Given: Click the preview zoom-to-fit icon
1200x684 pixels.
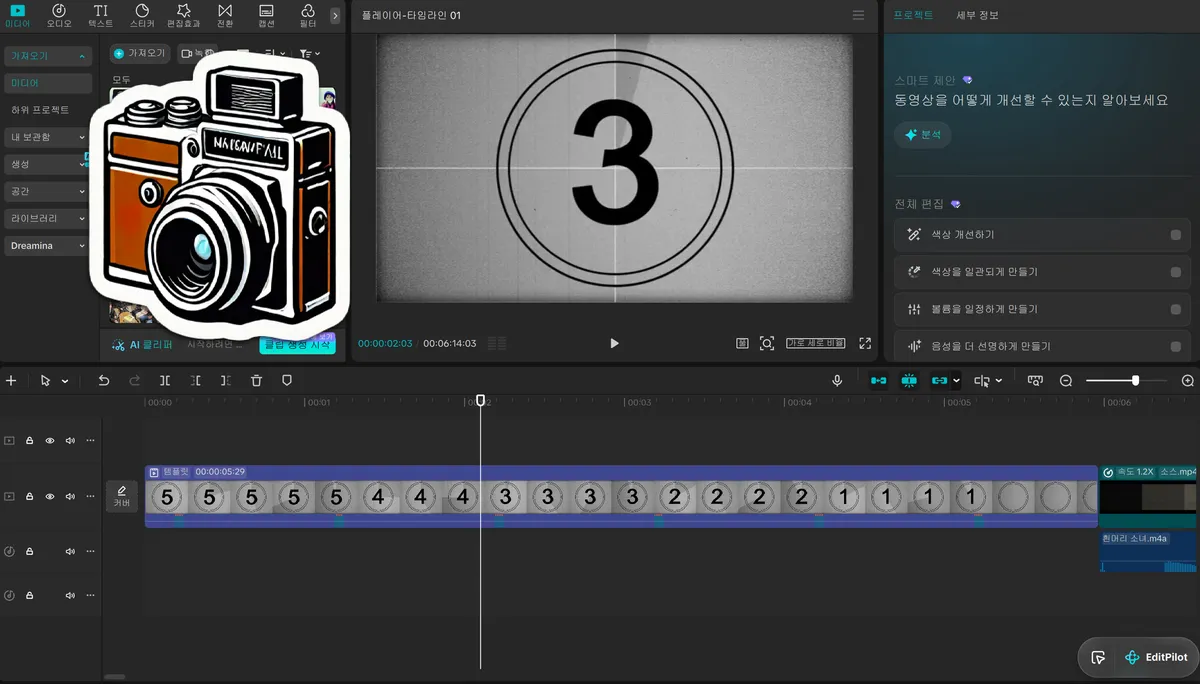Looking at the screenshot, I should 767,343.
